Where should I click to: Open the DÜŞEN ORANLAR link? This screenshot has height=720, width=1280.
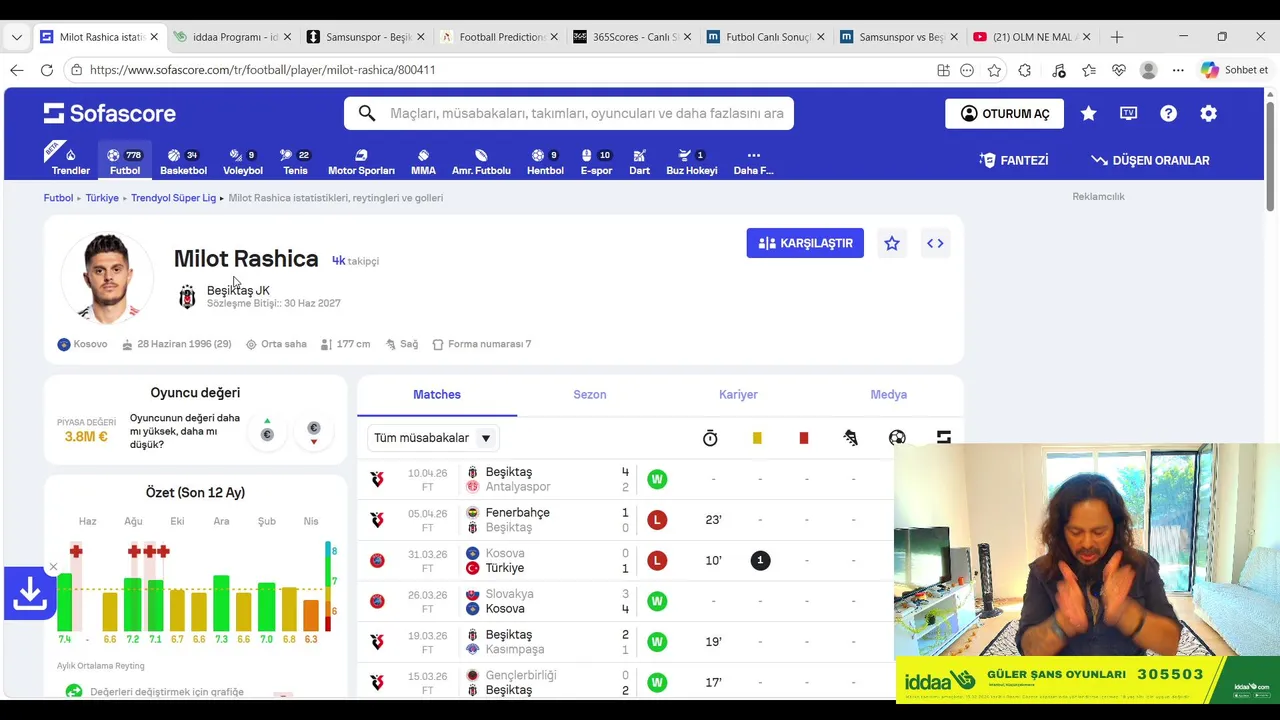1150,160
